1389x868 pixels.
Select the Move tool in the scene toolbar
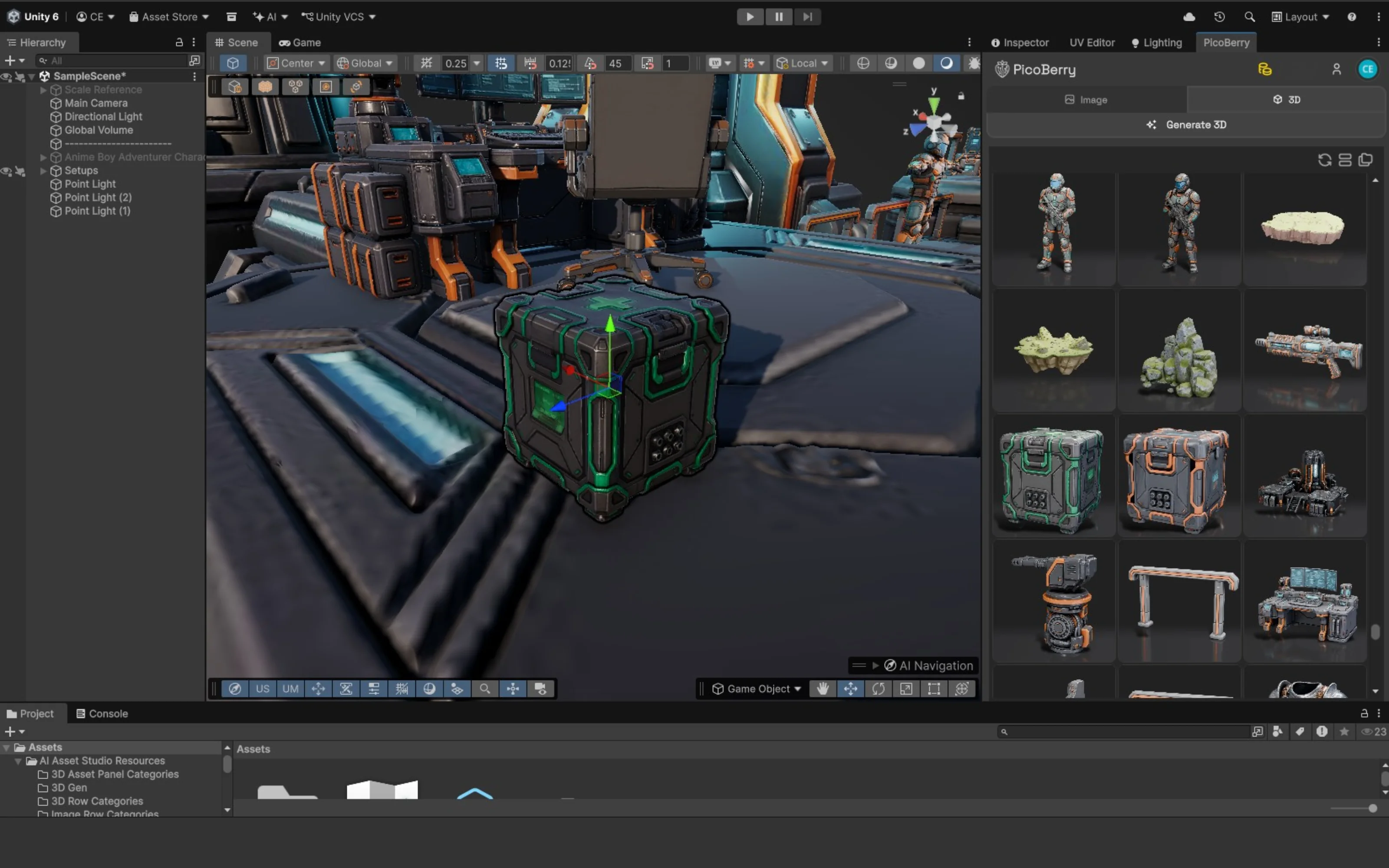coord(851,688)
